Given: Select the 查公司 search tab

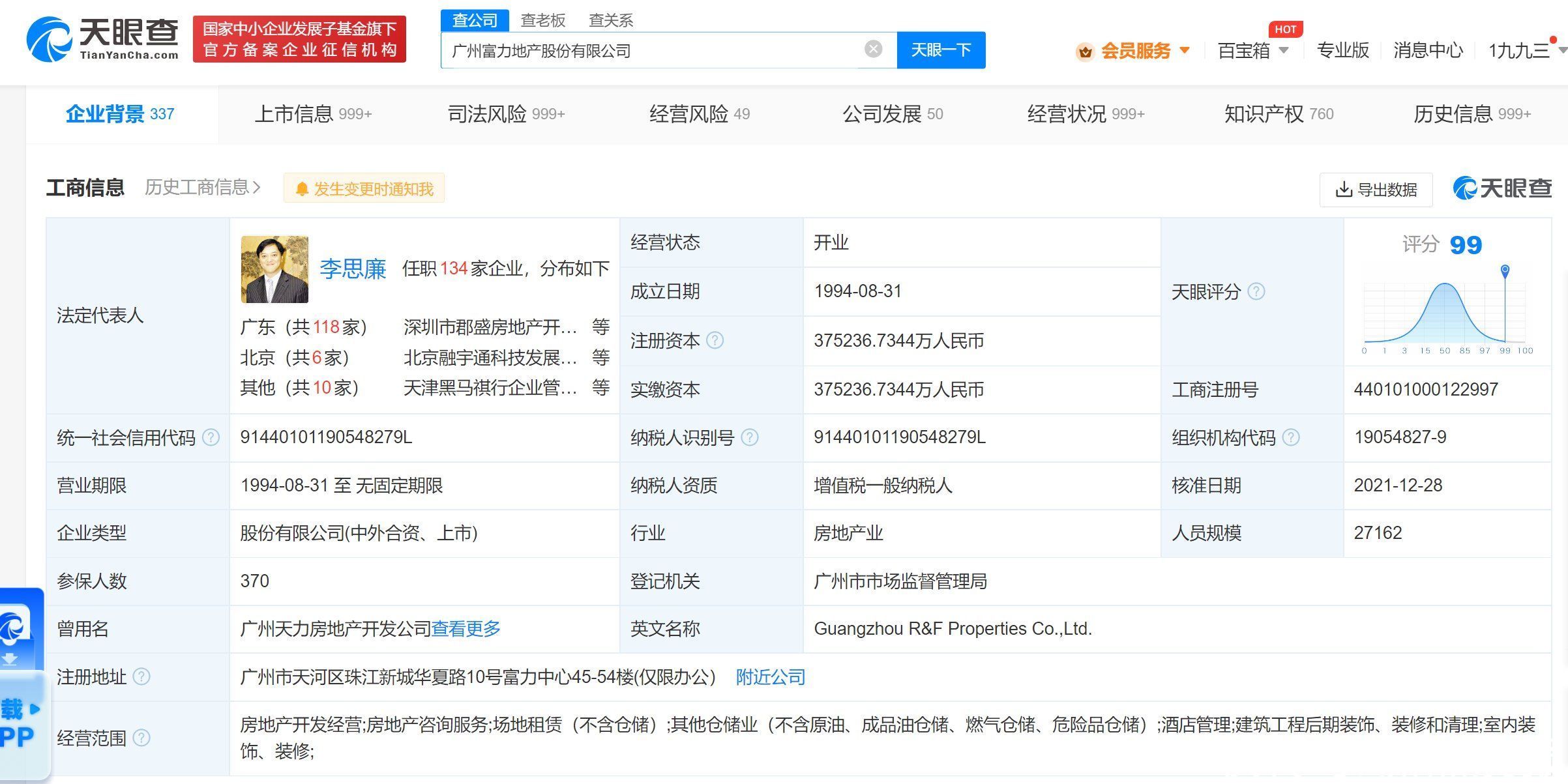Looking at the screenshot, I should pos(475,20).
